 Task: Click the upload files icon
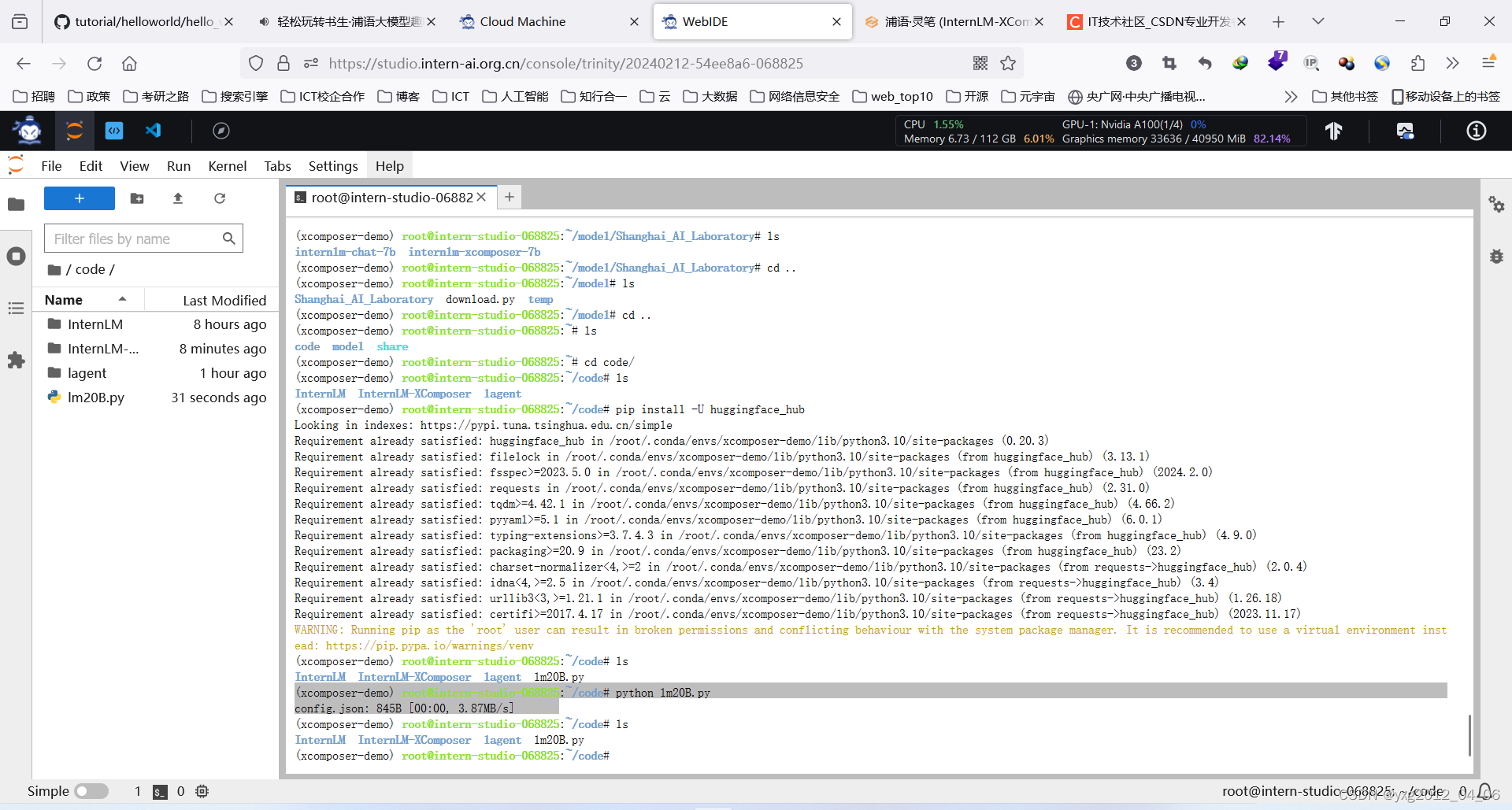(178, 198)
